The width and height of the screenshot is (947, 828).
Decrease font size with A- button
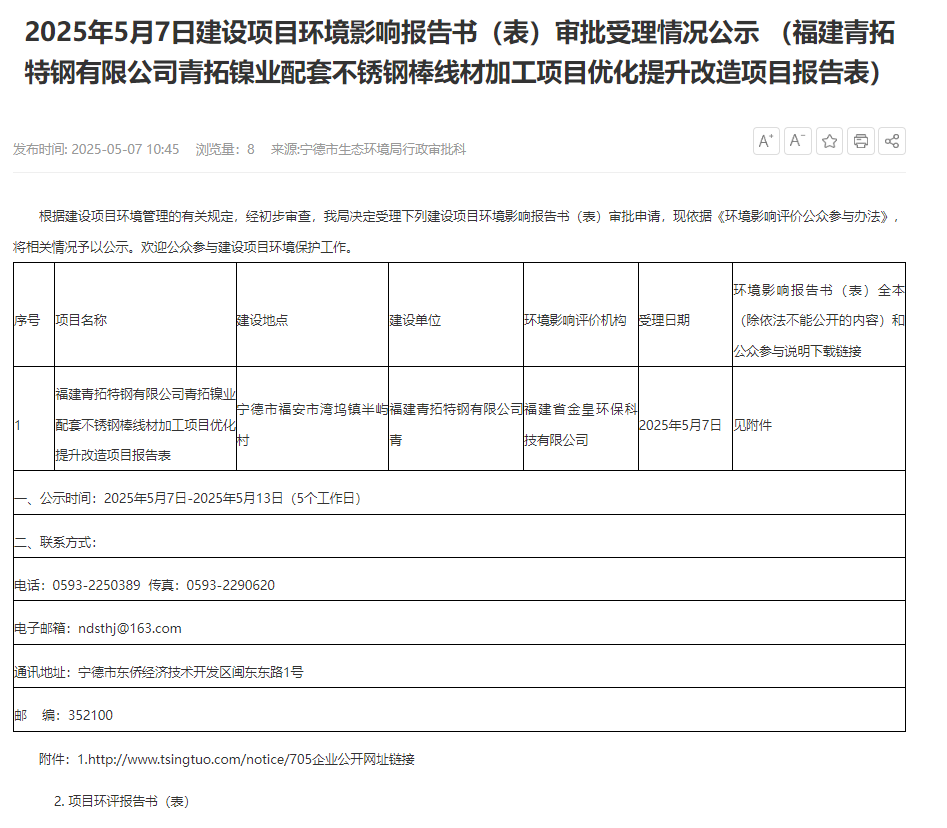click(797, 141)
